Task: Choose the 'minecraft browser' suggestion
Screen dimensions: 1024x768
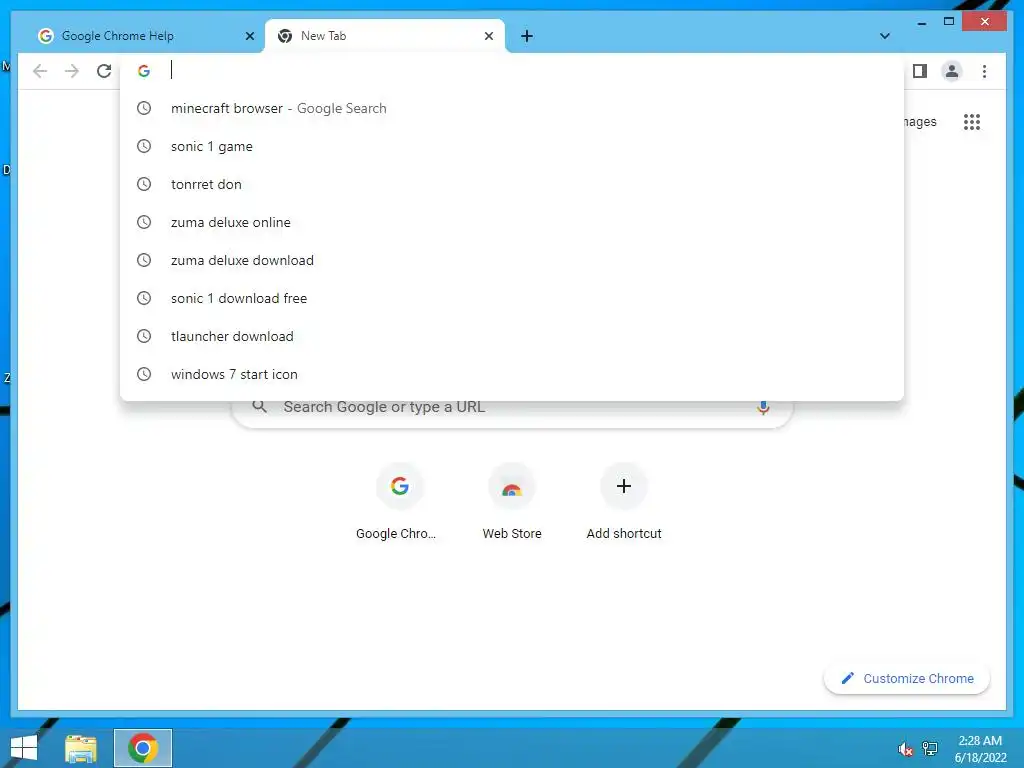Action: [512, 108]
